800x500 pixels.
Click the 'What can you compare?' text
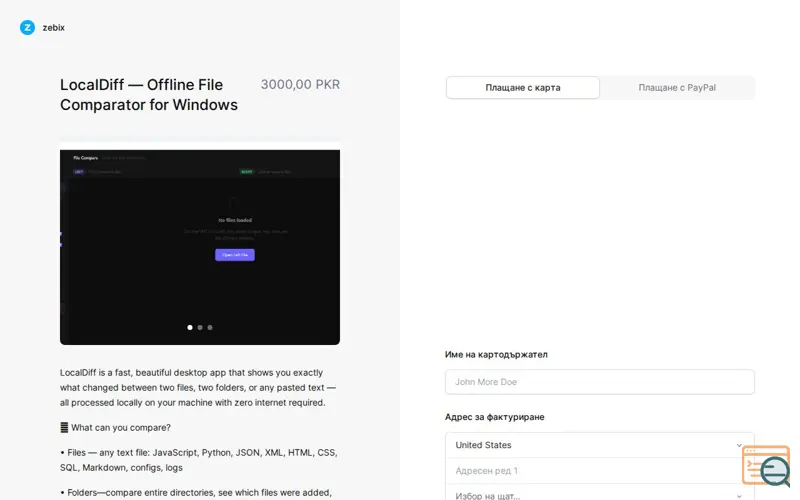point(121,428)
